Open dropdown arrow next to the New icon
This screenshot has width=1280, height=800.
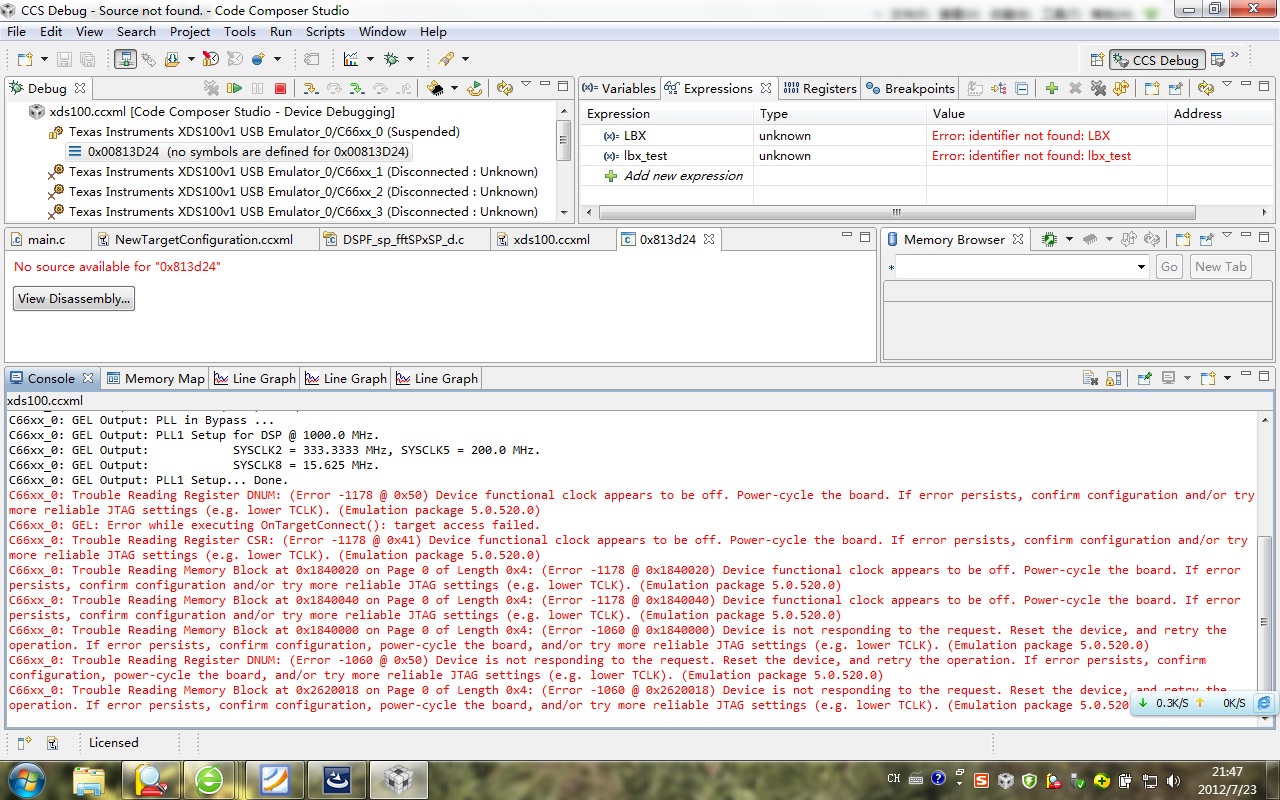43,59
